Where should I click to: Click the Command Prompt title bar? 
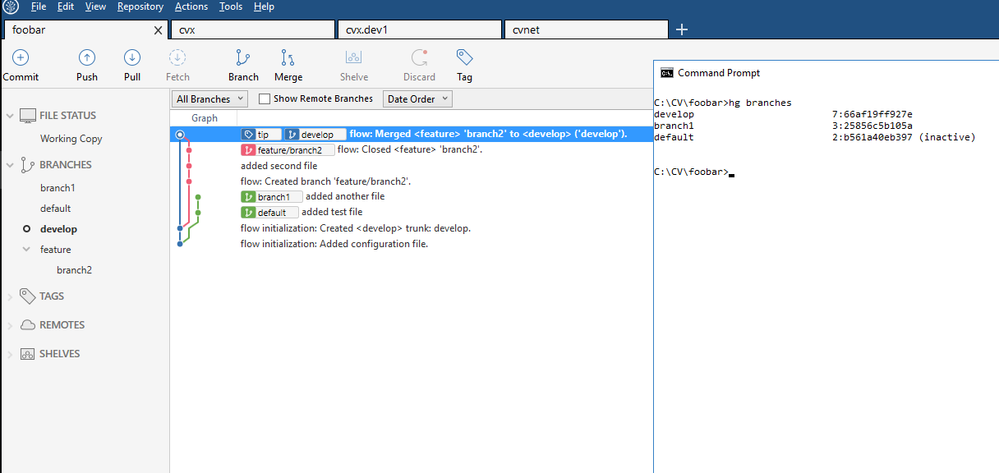826,73
